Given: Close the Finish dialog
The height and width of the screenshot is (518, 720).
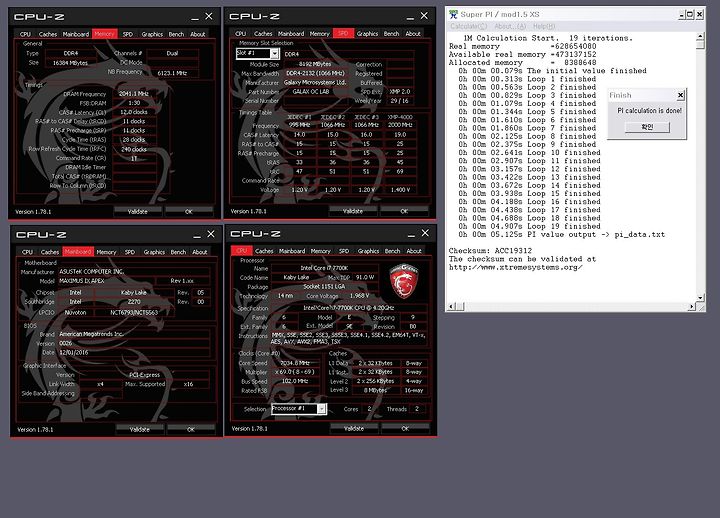Looking at the screenshot, I should (681, 96).
